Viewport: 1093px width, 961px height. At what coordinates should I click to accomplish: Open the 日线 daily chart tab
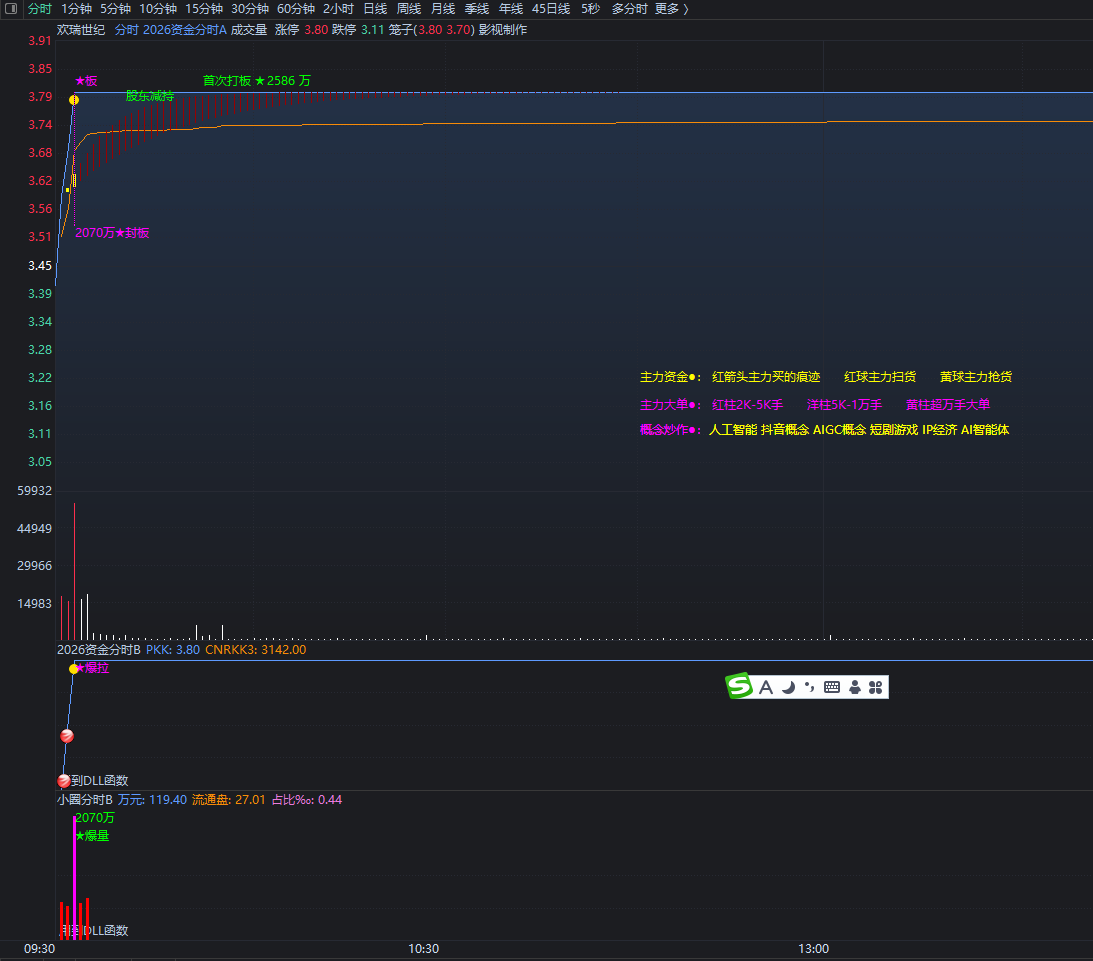(376, 9)
